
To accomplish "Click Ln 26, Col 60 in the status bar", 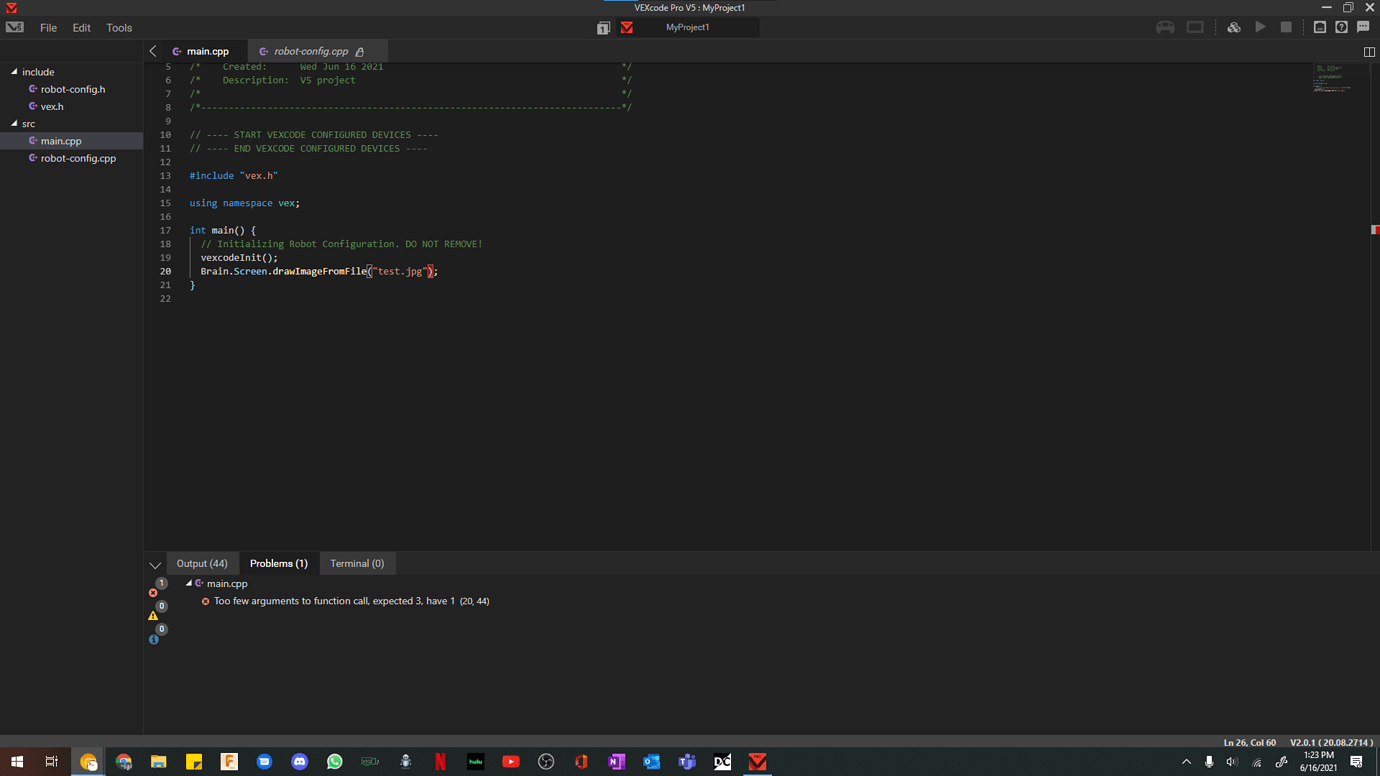I will point(1249,742).
